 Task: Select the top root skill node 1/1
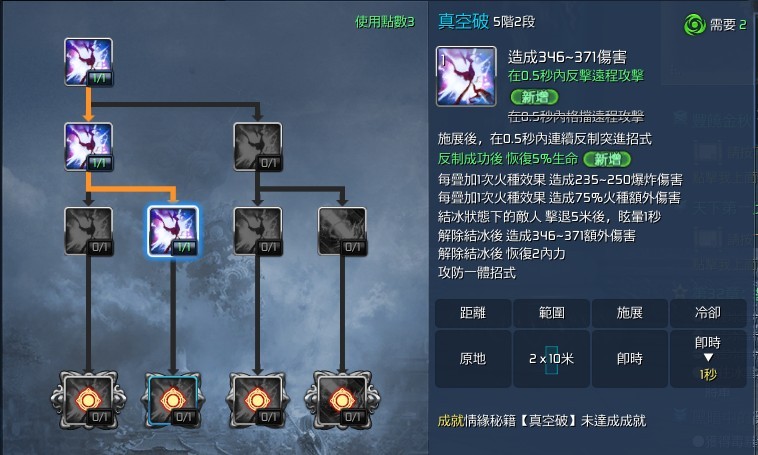click(88, 62)
